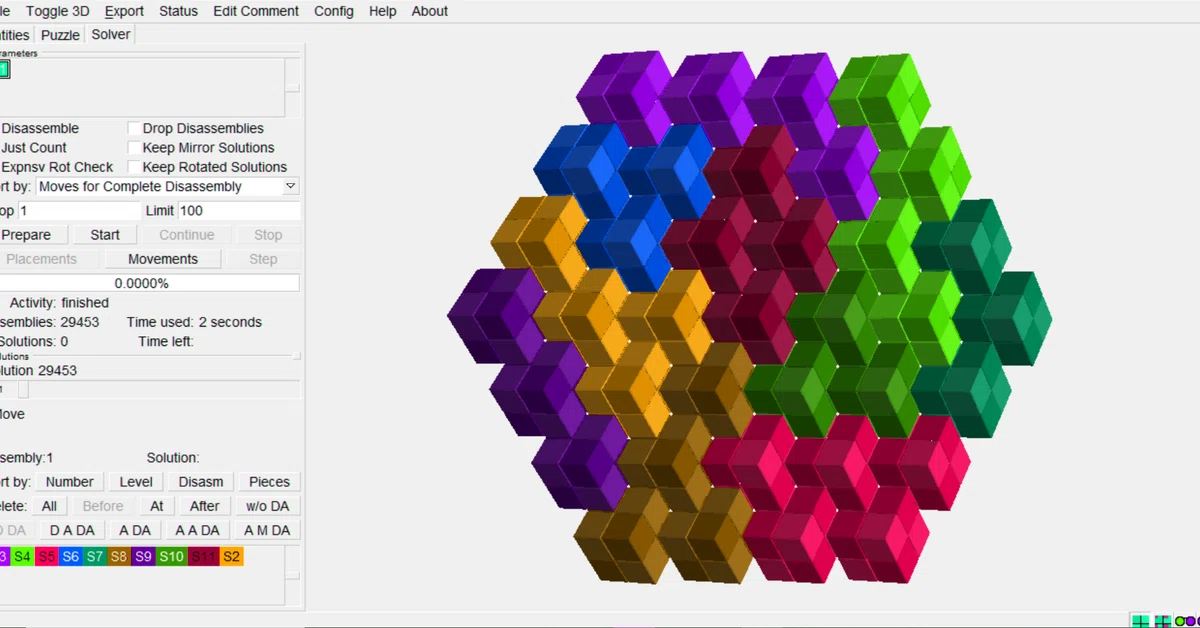Click the green grid status icon

1140,621
